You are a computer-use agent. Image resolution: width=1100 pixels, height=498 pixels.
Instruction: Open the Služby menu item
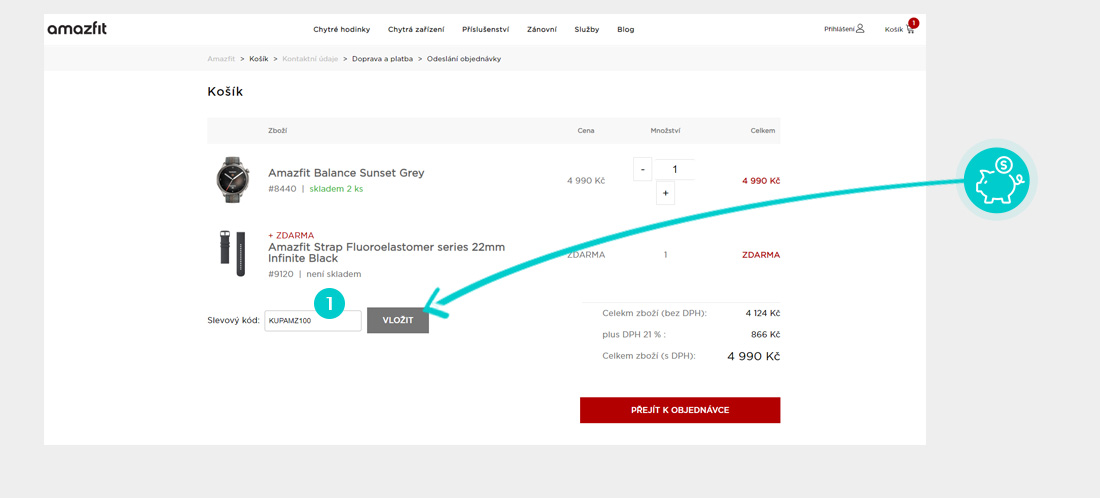point(587,30)
